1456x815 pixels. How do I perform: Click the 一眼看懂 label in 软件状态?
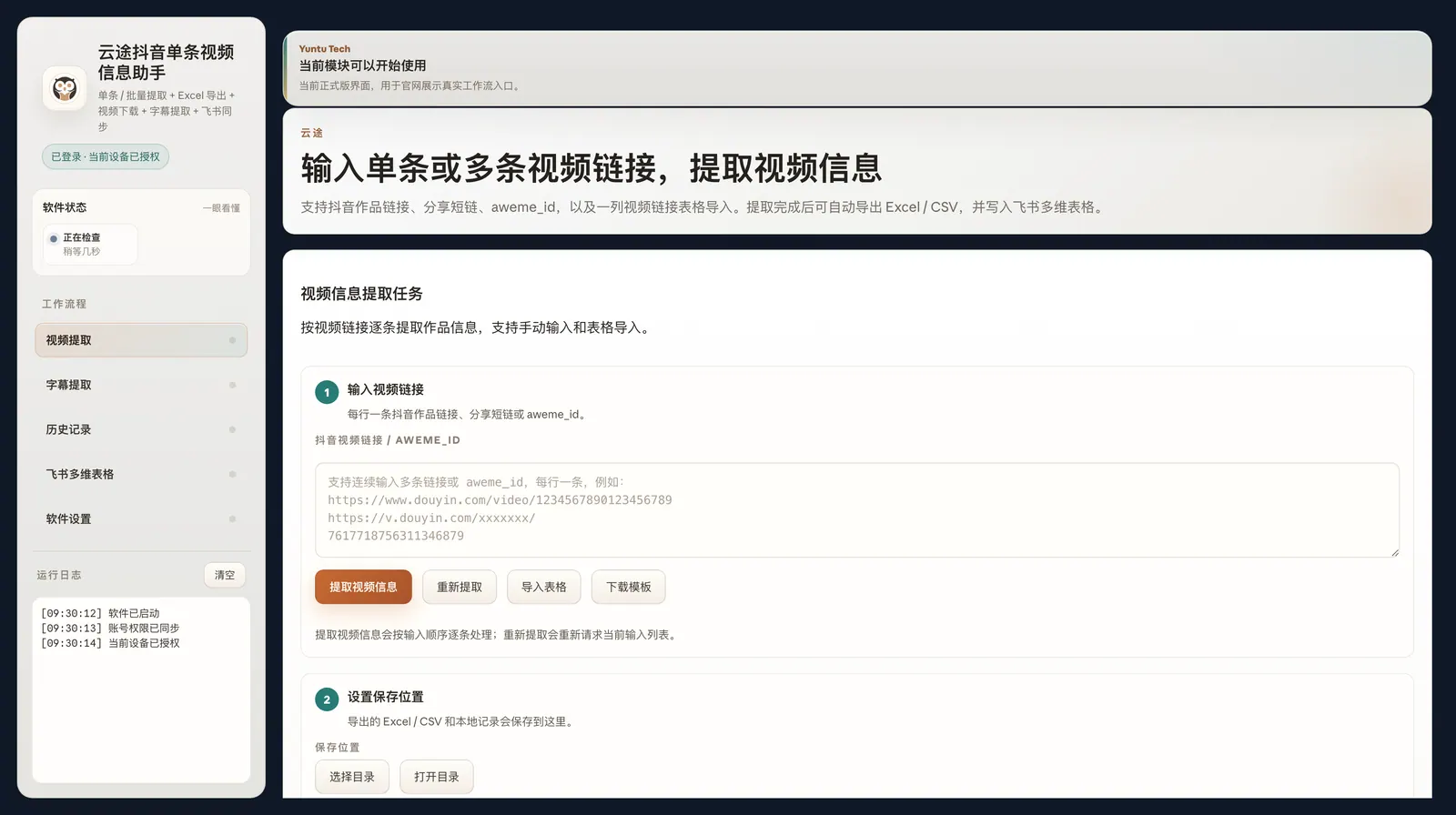pos(221,208)
